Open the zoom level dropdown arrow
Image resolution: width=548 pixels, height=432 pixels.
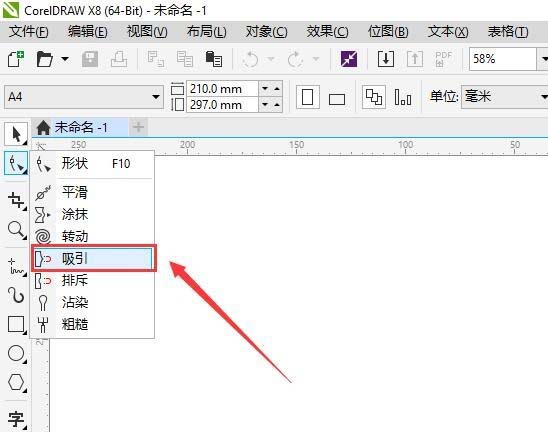pyautogui.click(x=543, y=59)
